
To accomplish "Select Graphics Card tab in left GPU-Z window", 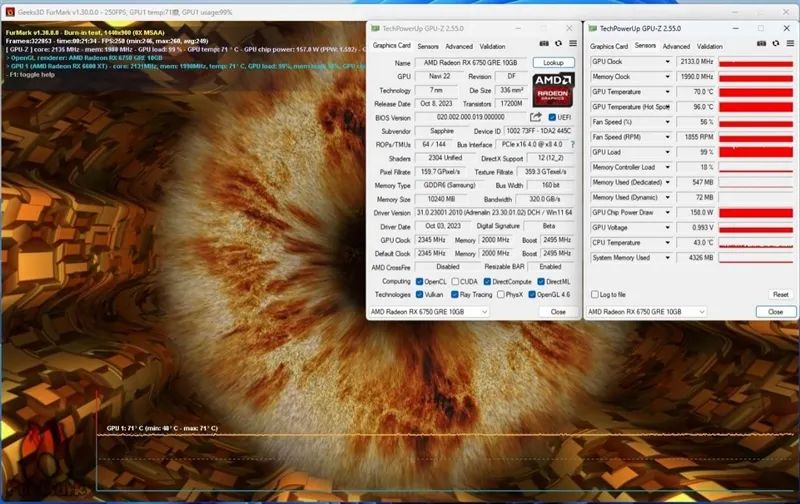I will (x=391, y=45).
